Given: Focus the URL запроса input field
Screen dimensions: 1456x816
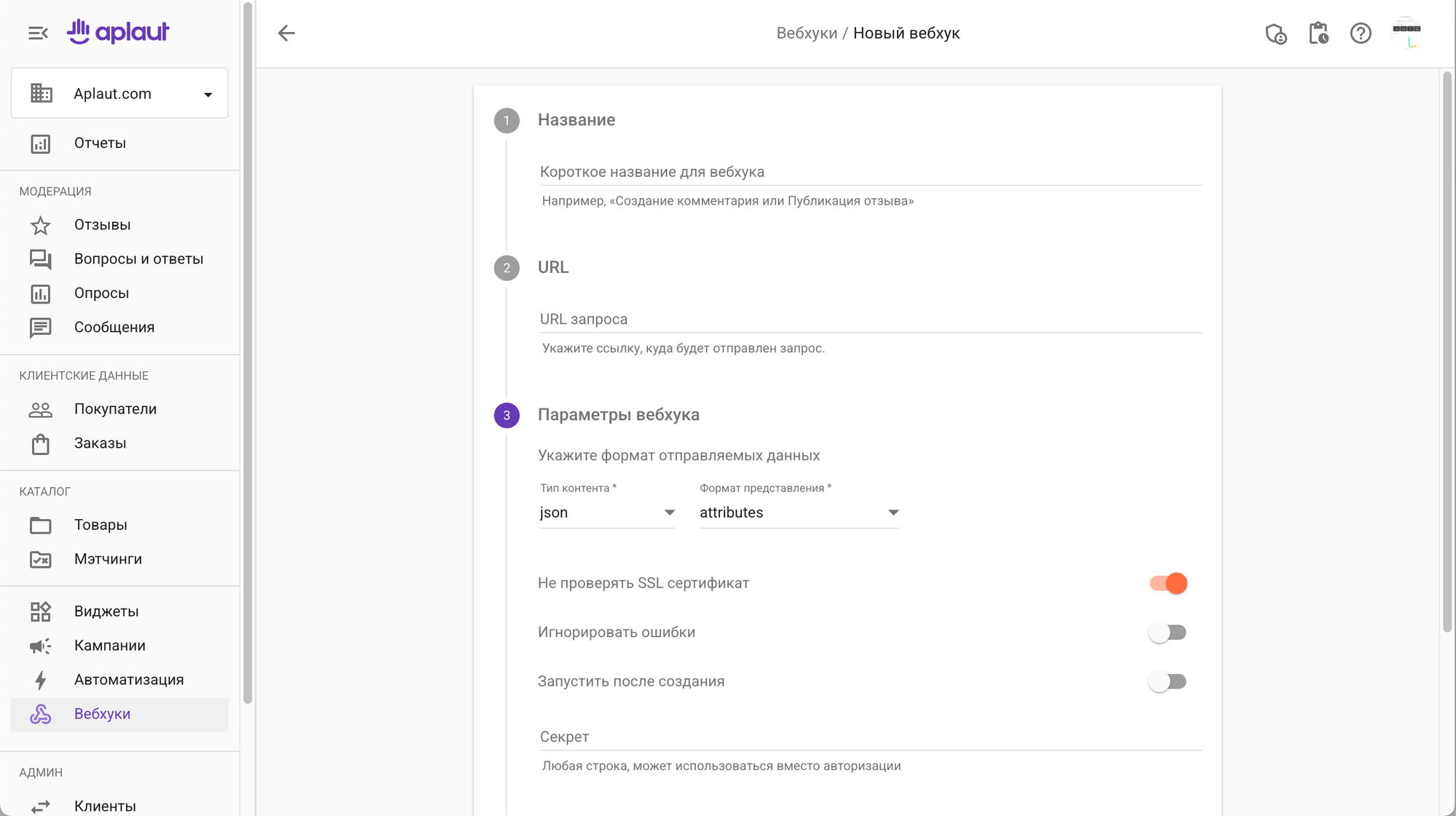Looking at the screenshot, I should (x=870, y=319).
